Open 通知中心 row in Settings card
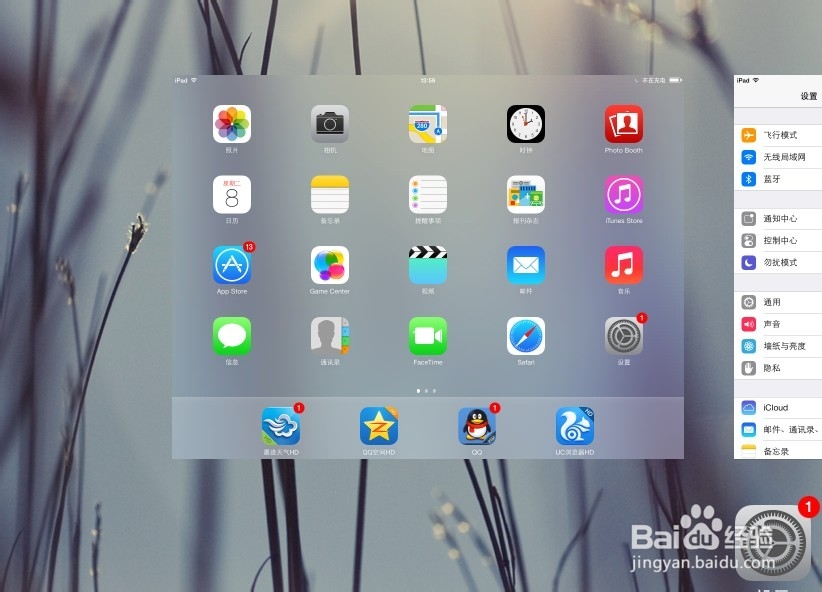 tap(778, 219)
